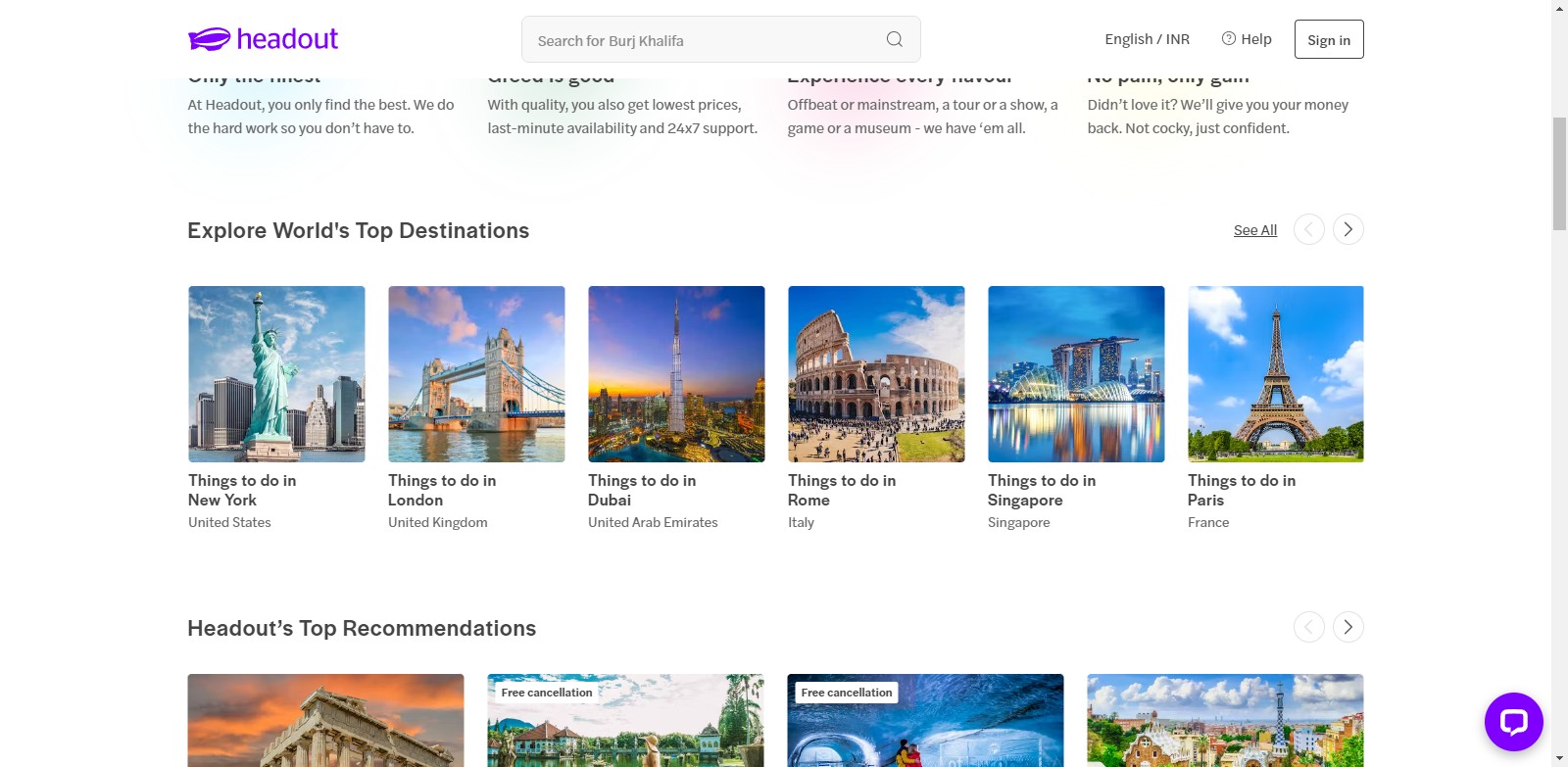Click the Sign in button
Viewport: 1568px width, 767px height.
tap(1328, 39)
